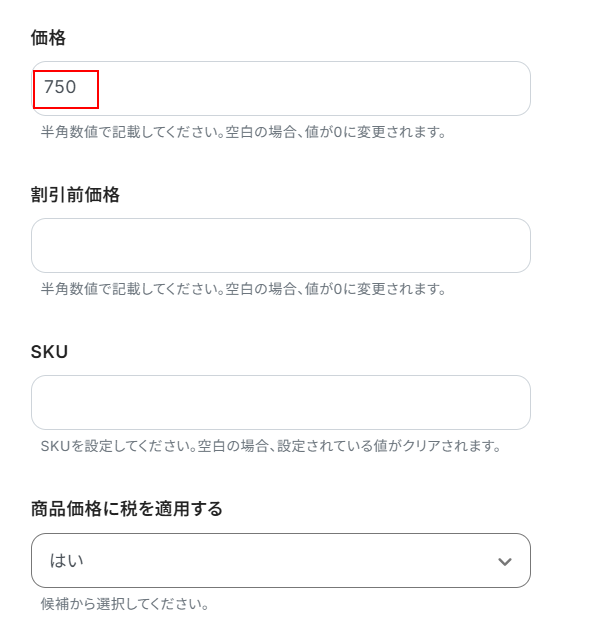Select the はい value shown in the dropdown
This screenshot has height=638, width=613.
67,561
